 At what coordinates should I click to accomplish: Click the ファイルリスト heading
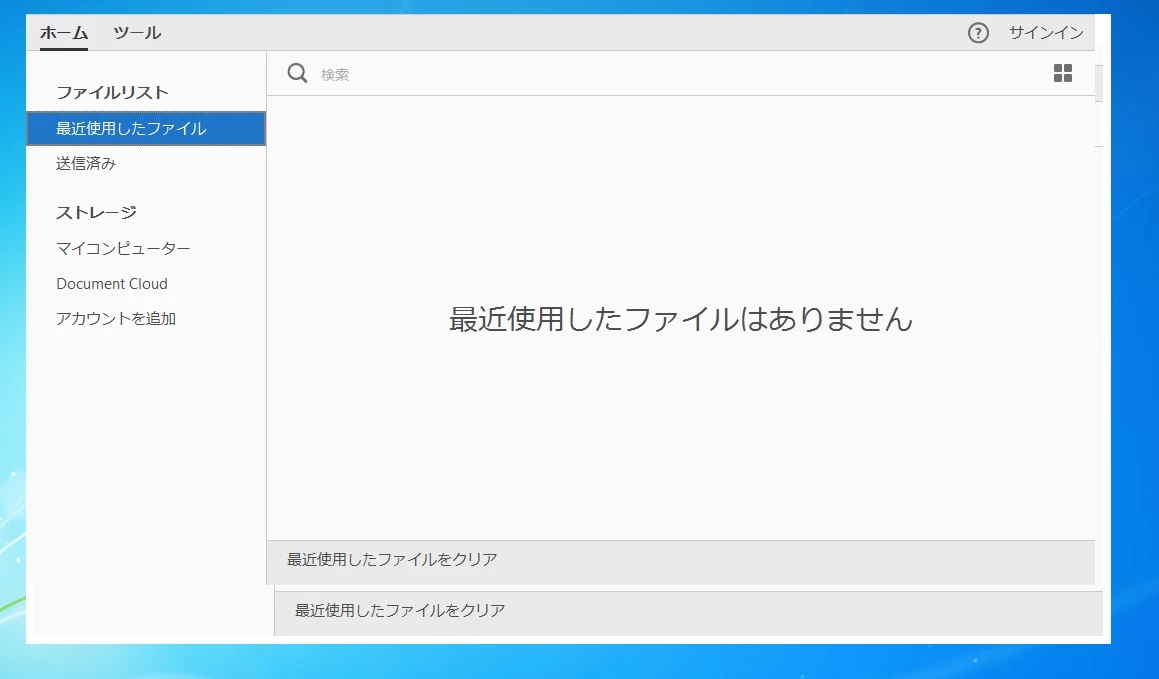click(112, 92)
